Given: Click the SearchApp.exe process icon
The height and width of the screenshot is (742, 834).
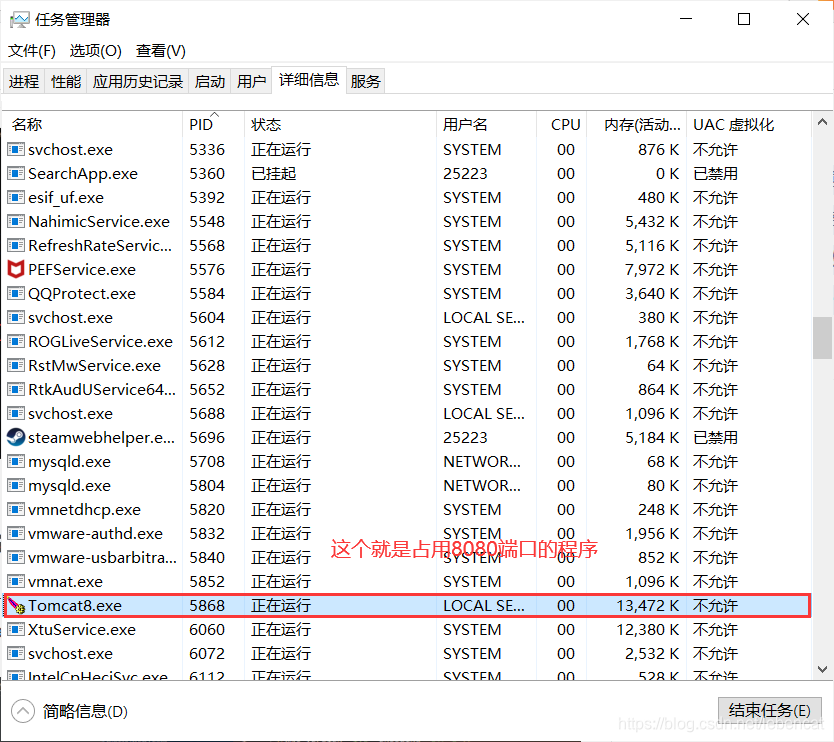Looking at the screenshot, I should tap(15, 173).
